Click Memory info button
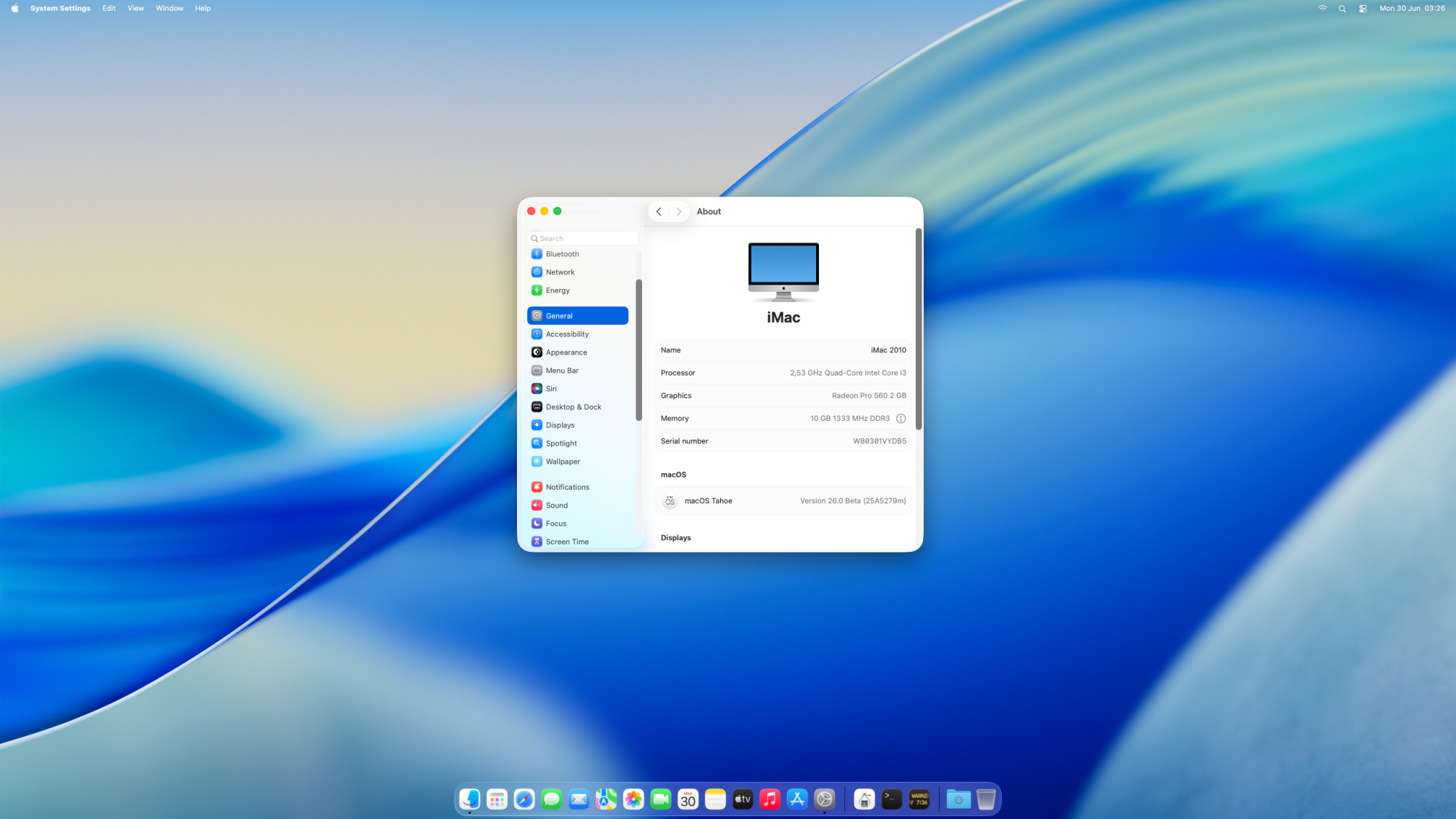This screenshot has width=1456, height=819. [x=901, y=419]
